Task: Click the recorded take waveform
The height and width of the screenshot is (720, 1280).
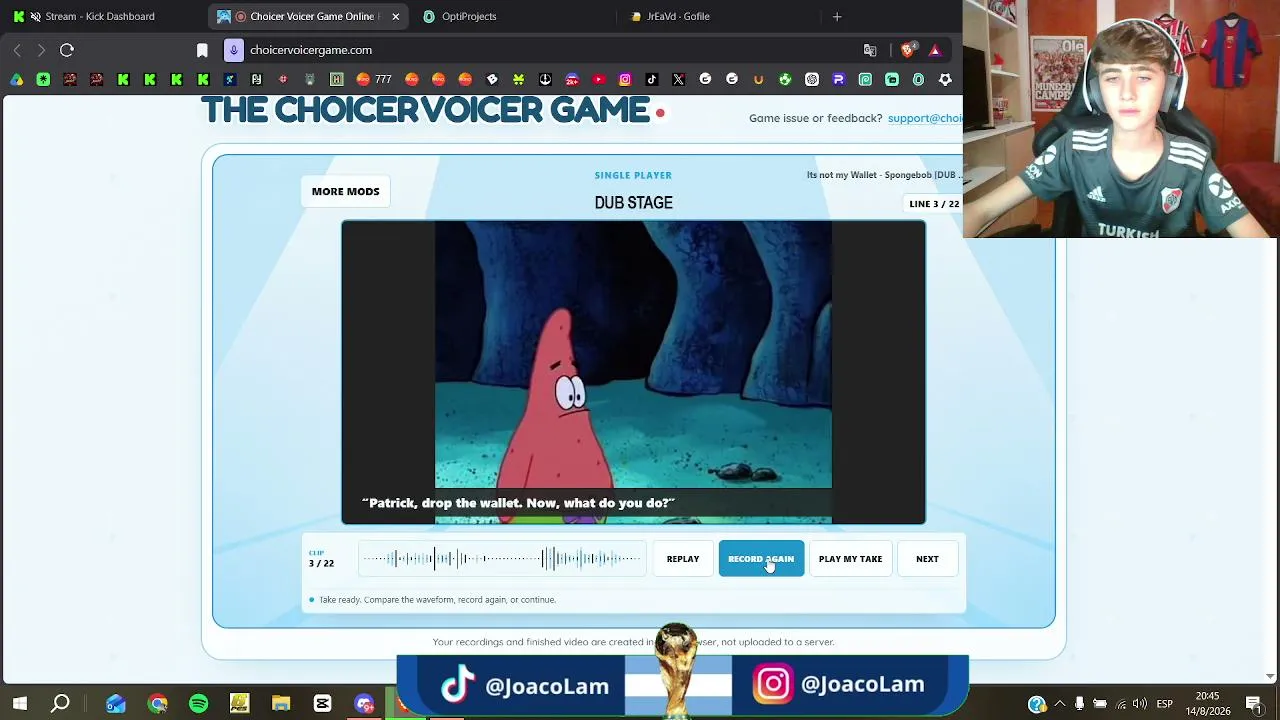Action: [501, 559]
